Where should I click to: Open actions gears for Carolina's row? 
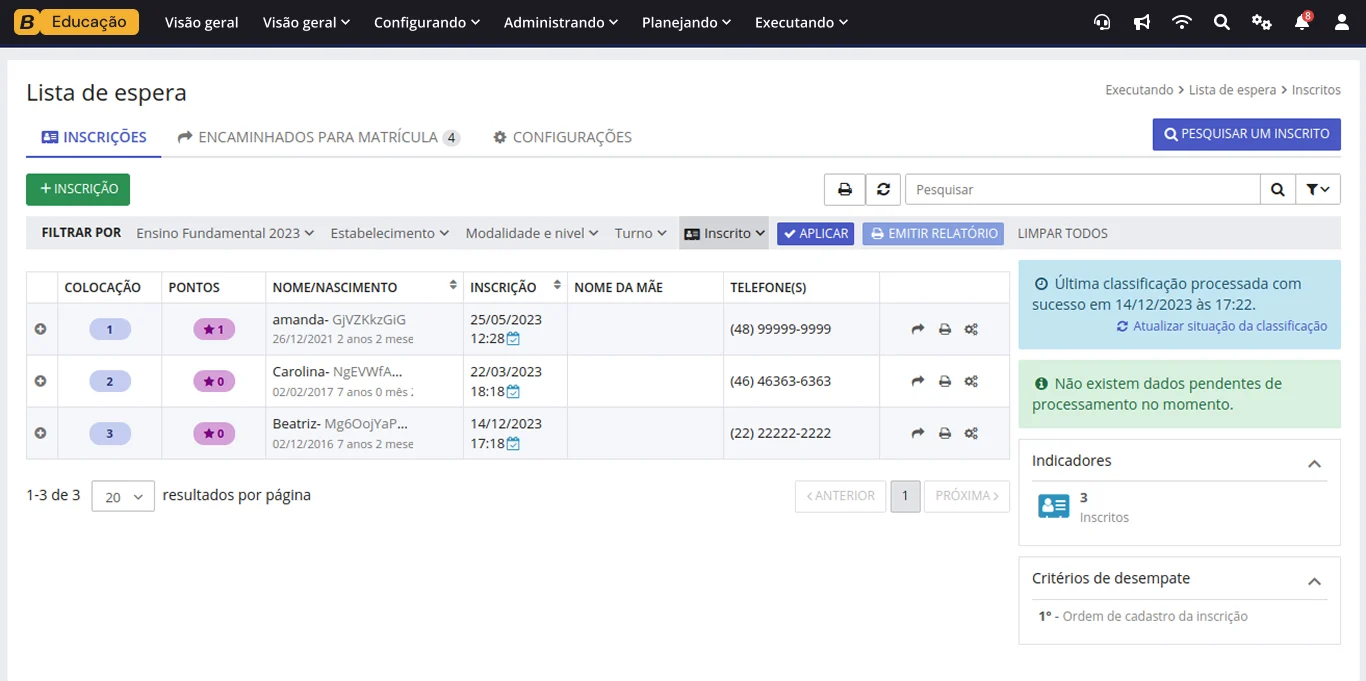point(971,381)
